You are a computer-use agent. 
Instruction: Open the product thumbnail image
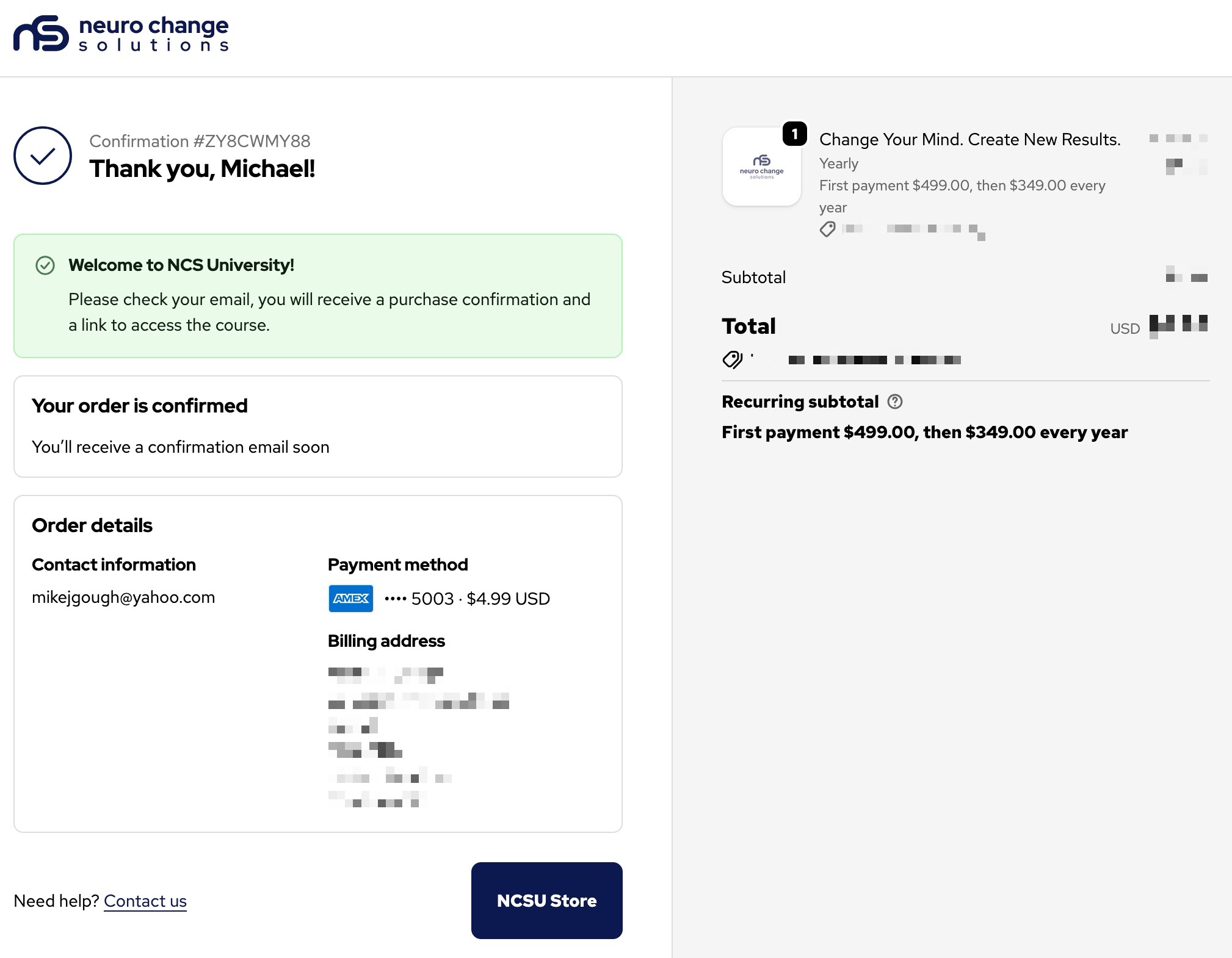pos(761,167)
